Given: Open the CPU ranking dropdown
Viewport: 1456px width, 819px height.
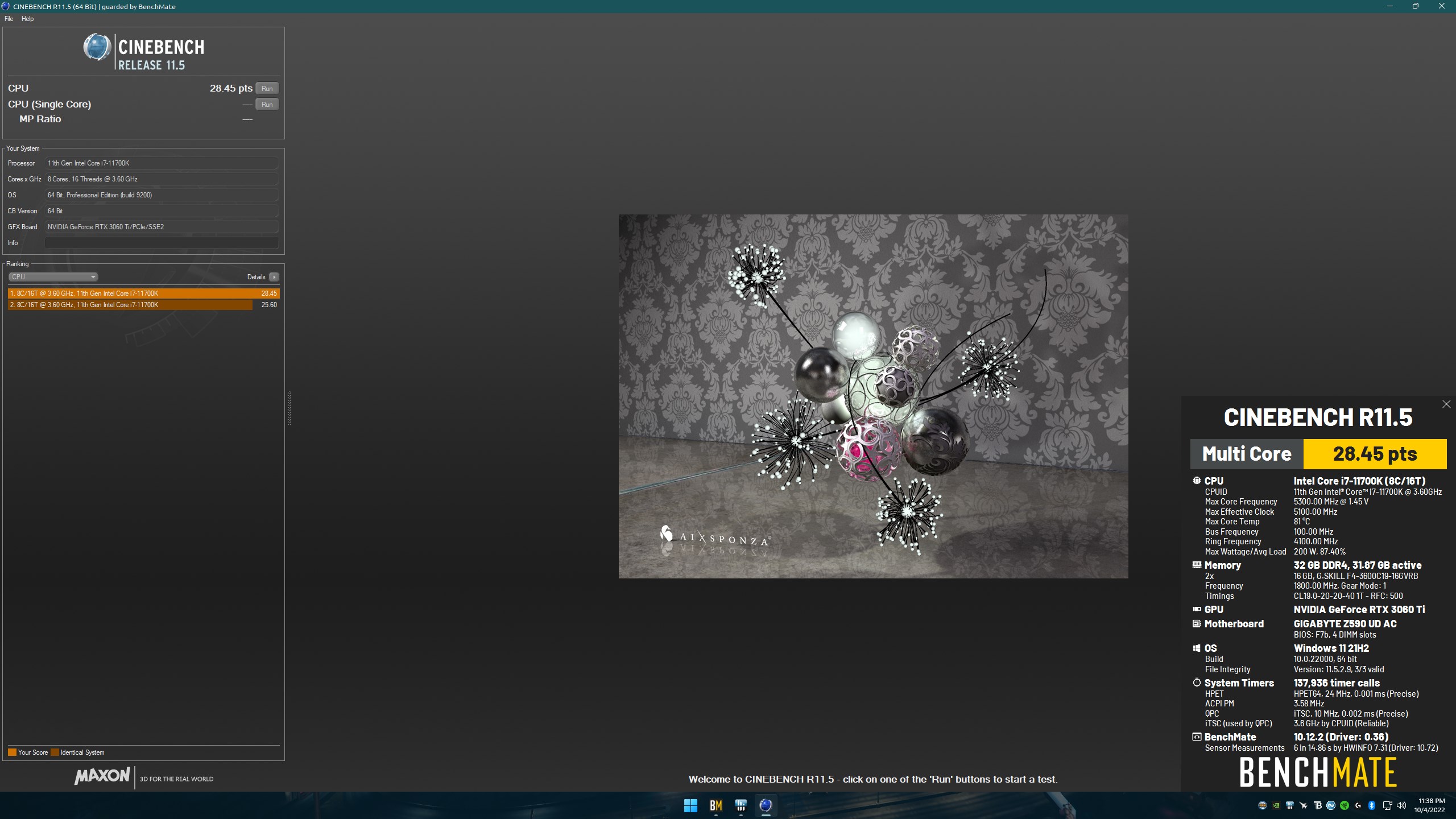Looking at the screenshot, I should 53,277.
